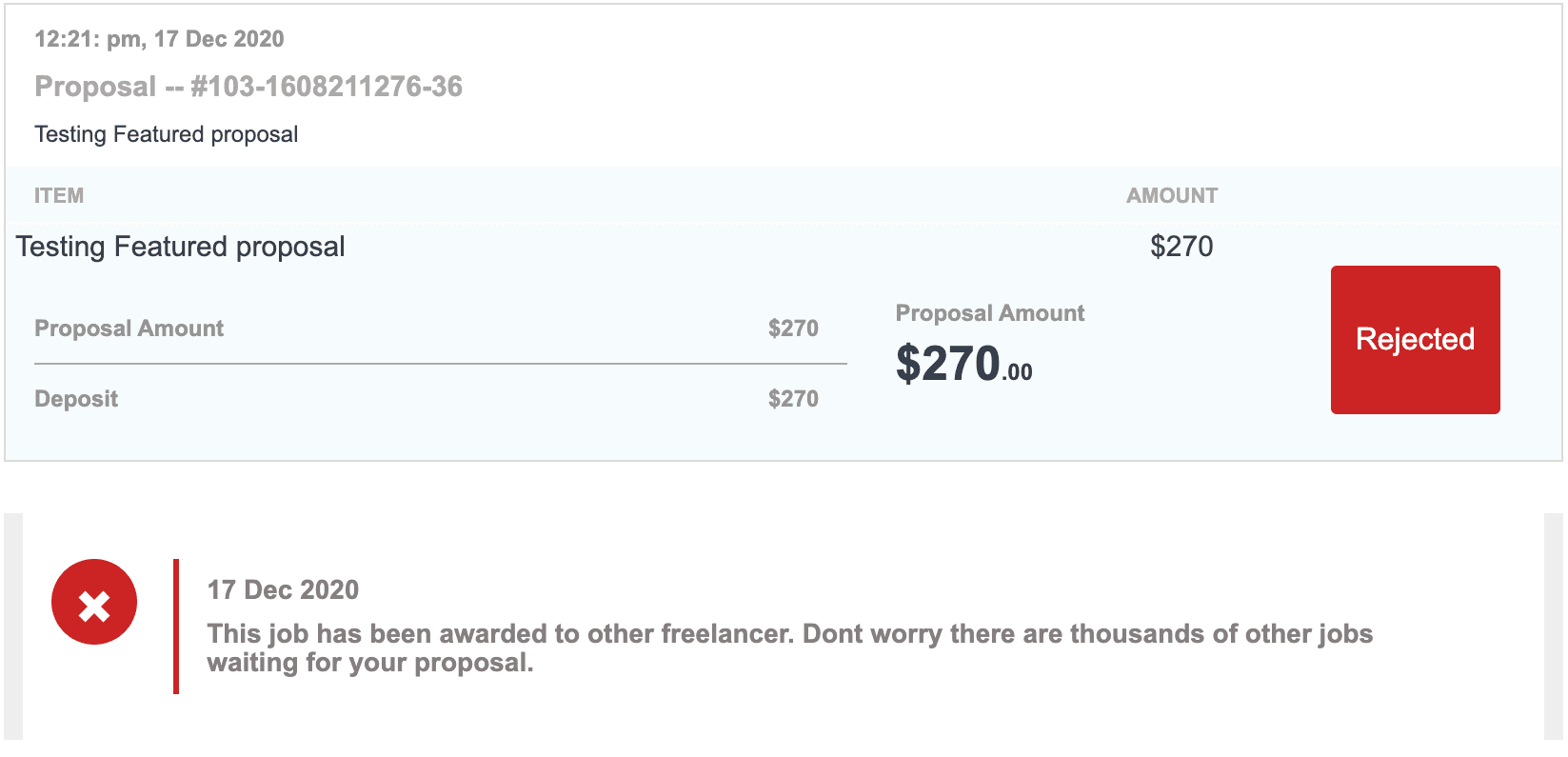Click the ITEM column header
Viewport: 1568px width, 757px height.
pos(59,195)
